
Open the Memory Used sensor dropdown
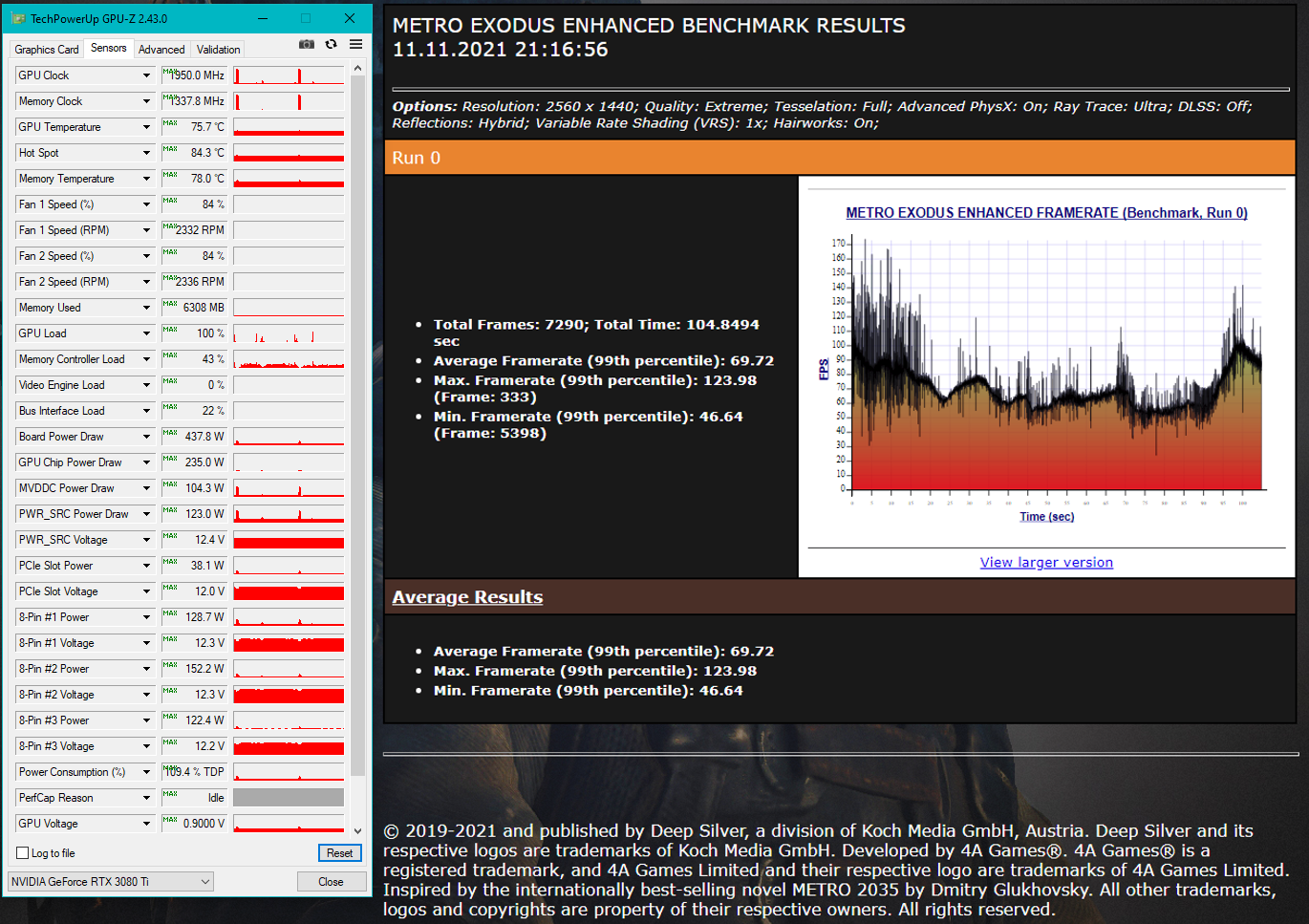[146, 308]
